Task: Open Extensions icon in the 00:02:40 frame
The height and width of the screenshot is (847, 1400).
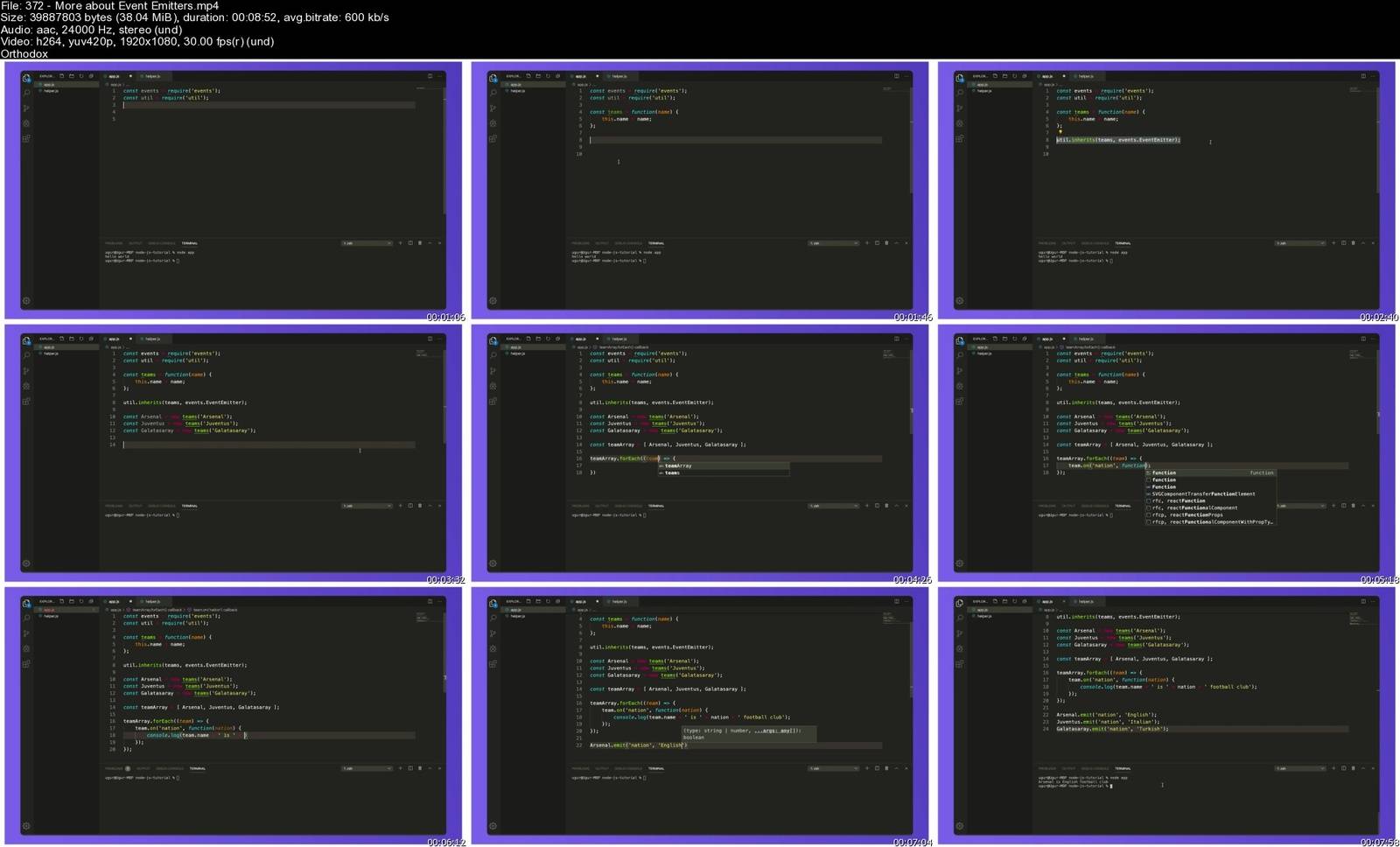Action: pyautogui.click(x=960, y=138)
